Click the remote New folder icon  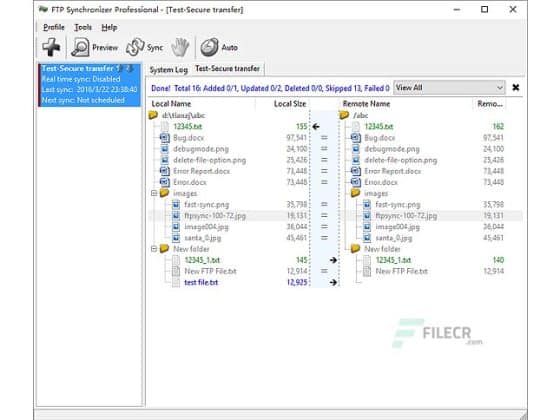[355, 249]
